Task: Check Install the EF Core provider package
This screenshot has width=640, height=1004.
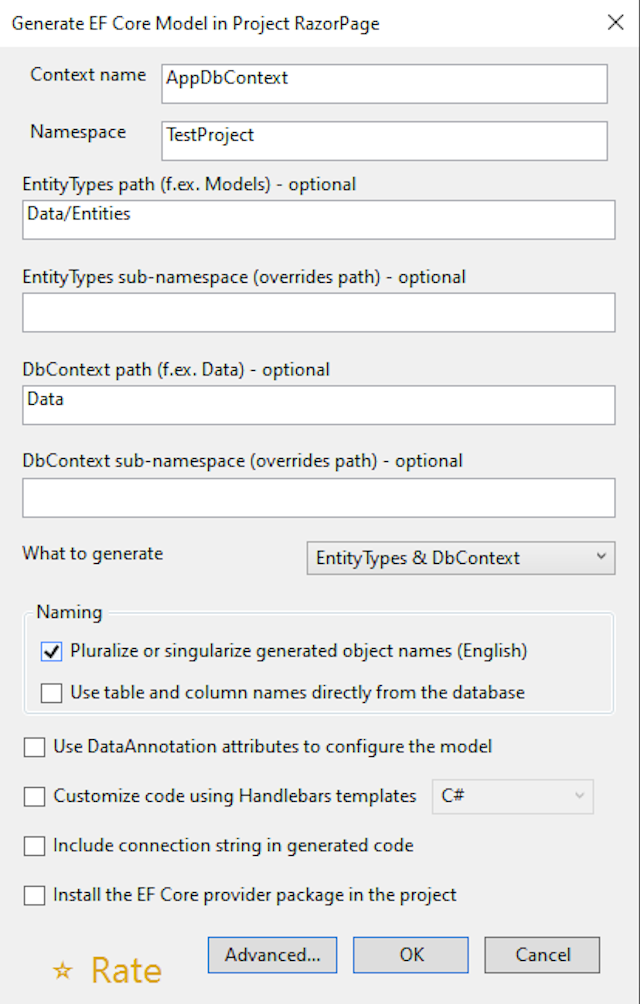Action: click(x=35, y=895)
